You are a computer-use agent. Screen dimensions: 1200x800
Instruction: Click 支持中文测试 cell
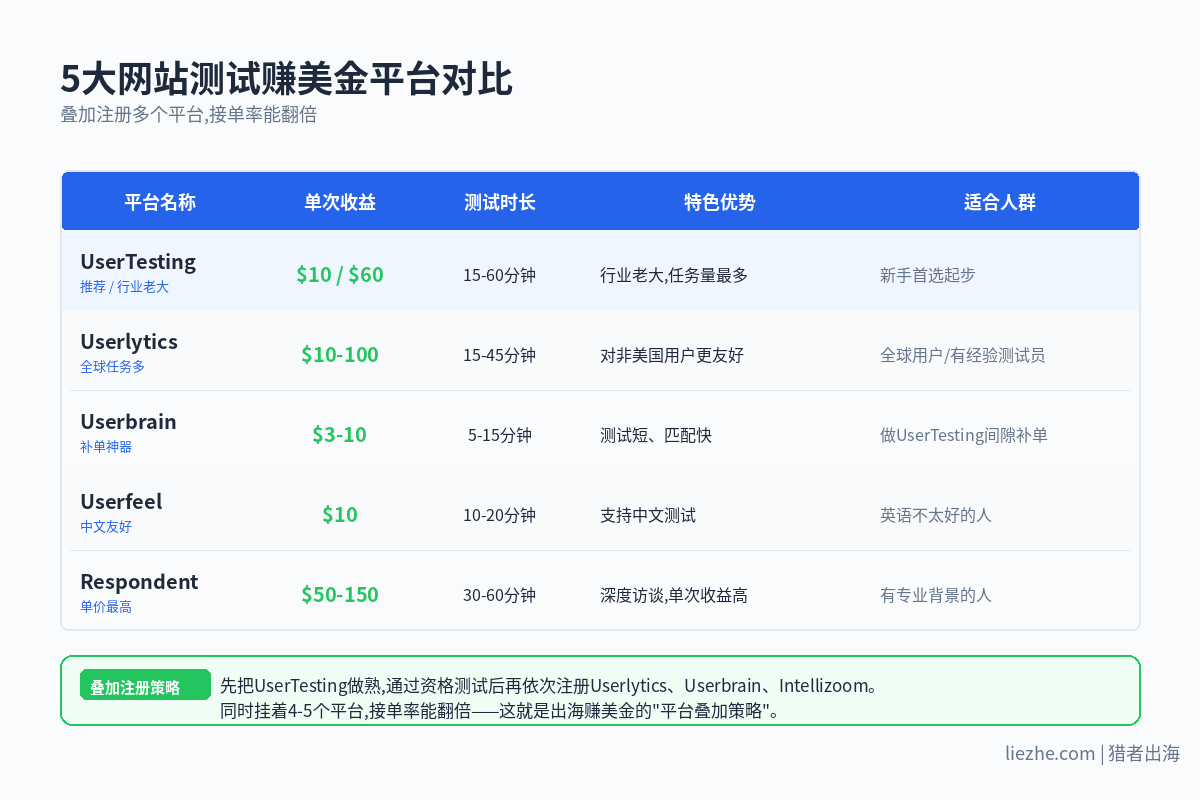coord(648,515)
